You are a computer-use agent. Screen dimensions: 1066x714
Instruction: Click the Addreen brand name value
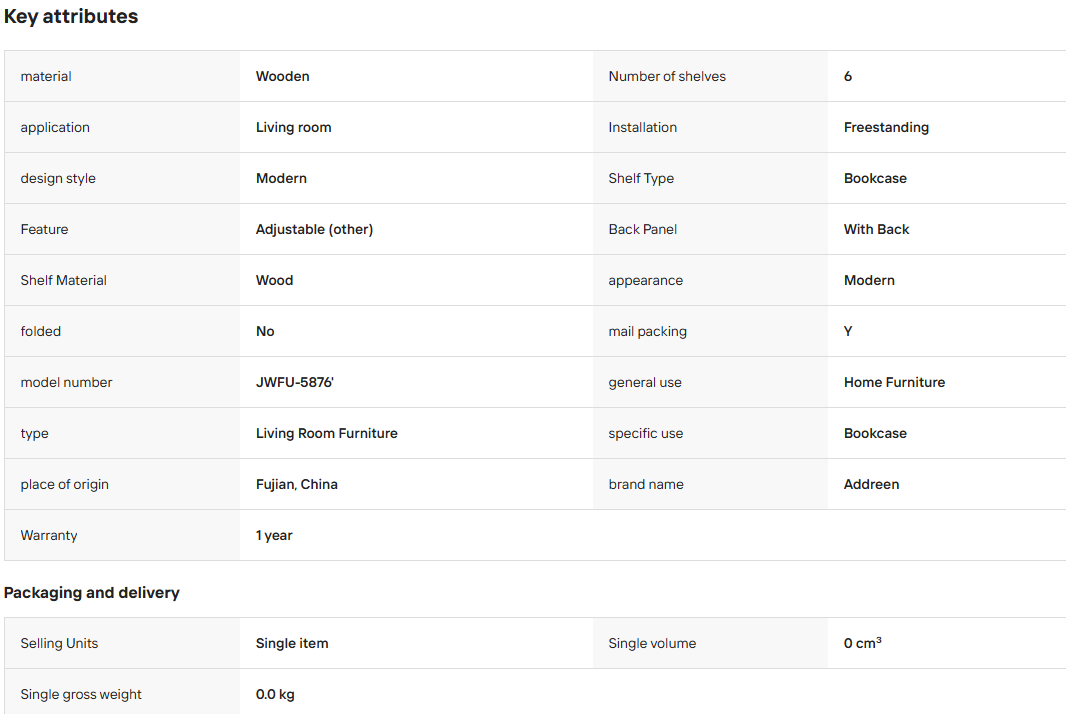tap(871, 484)
